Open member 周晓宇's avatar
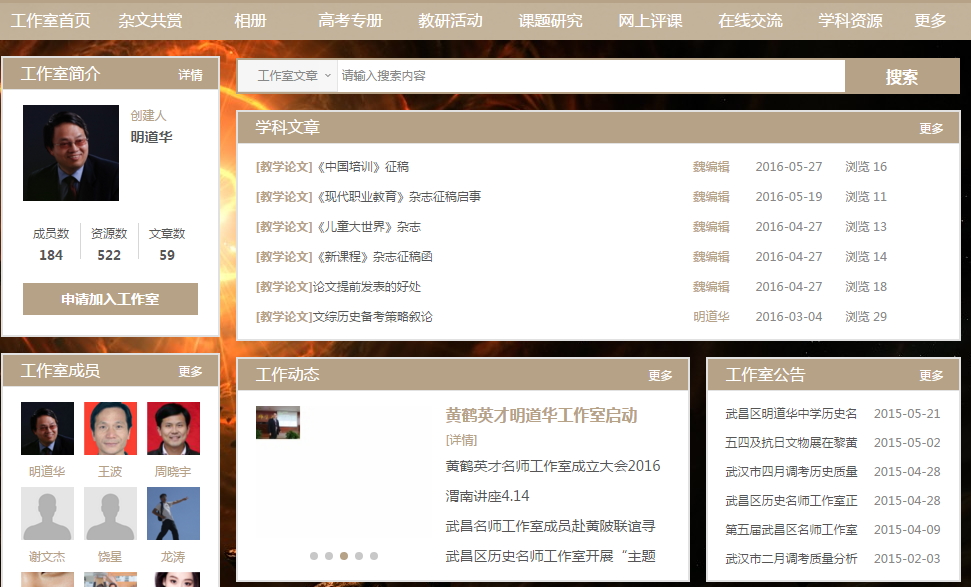Image resolution: width=971 pixels, height=587 pixels. coord(173,428)
